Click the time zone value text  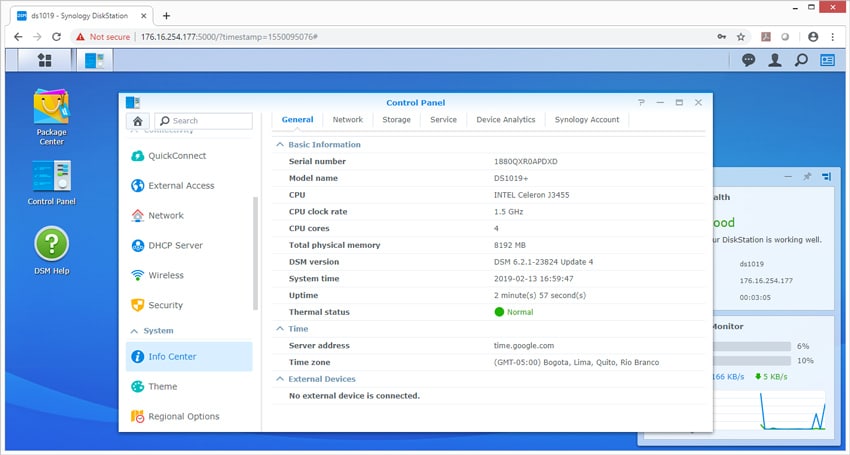click(577, 362)
